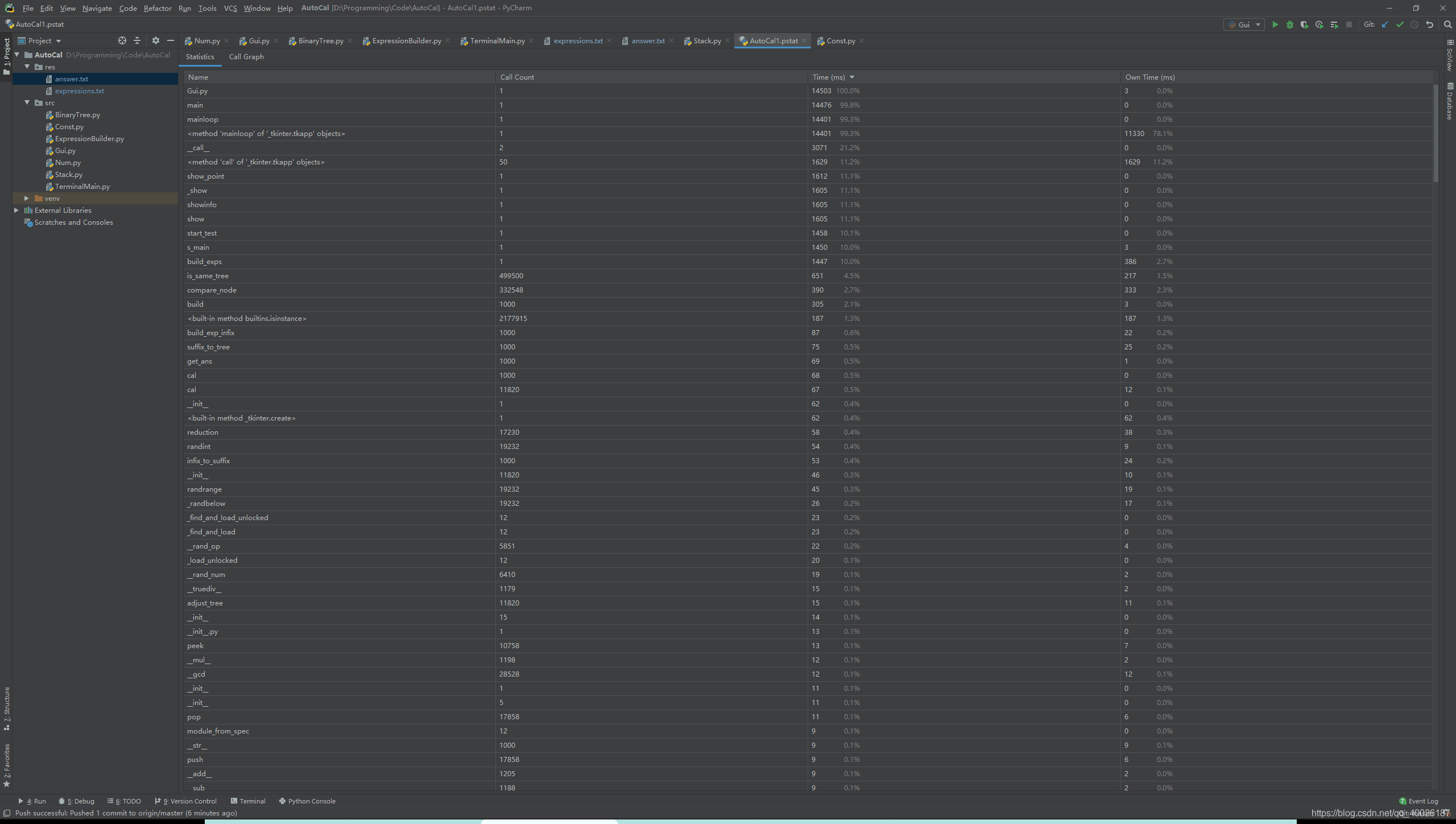
Task: Open the File menu
Action: click(28, 8)
